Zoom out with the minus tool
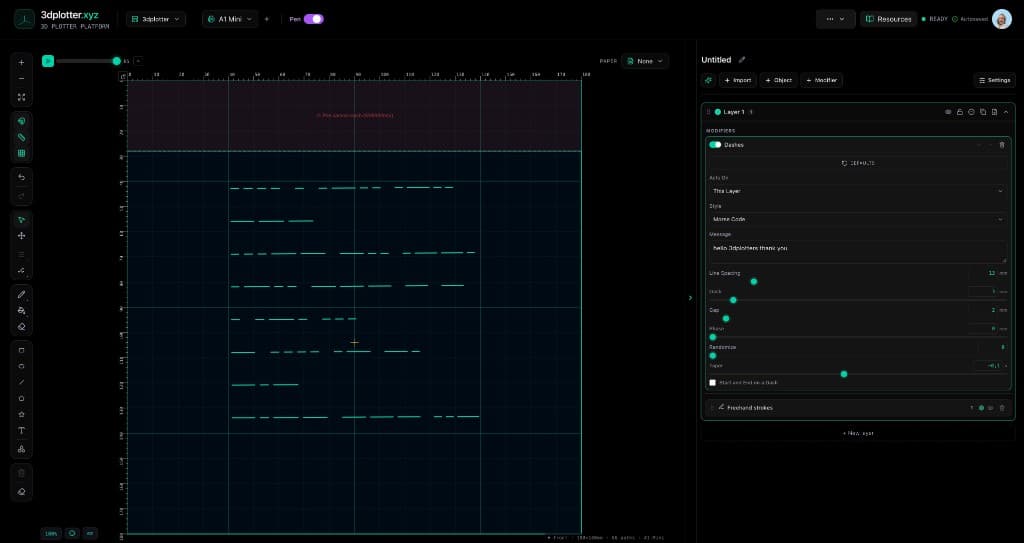The height and width of the screenshot is (543, 1024). 22,79
